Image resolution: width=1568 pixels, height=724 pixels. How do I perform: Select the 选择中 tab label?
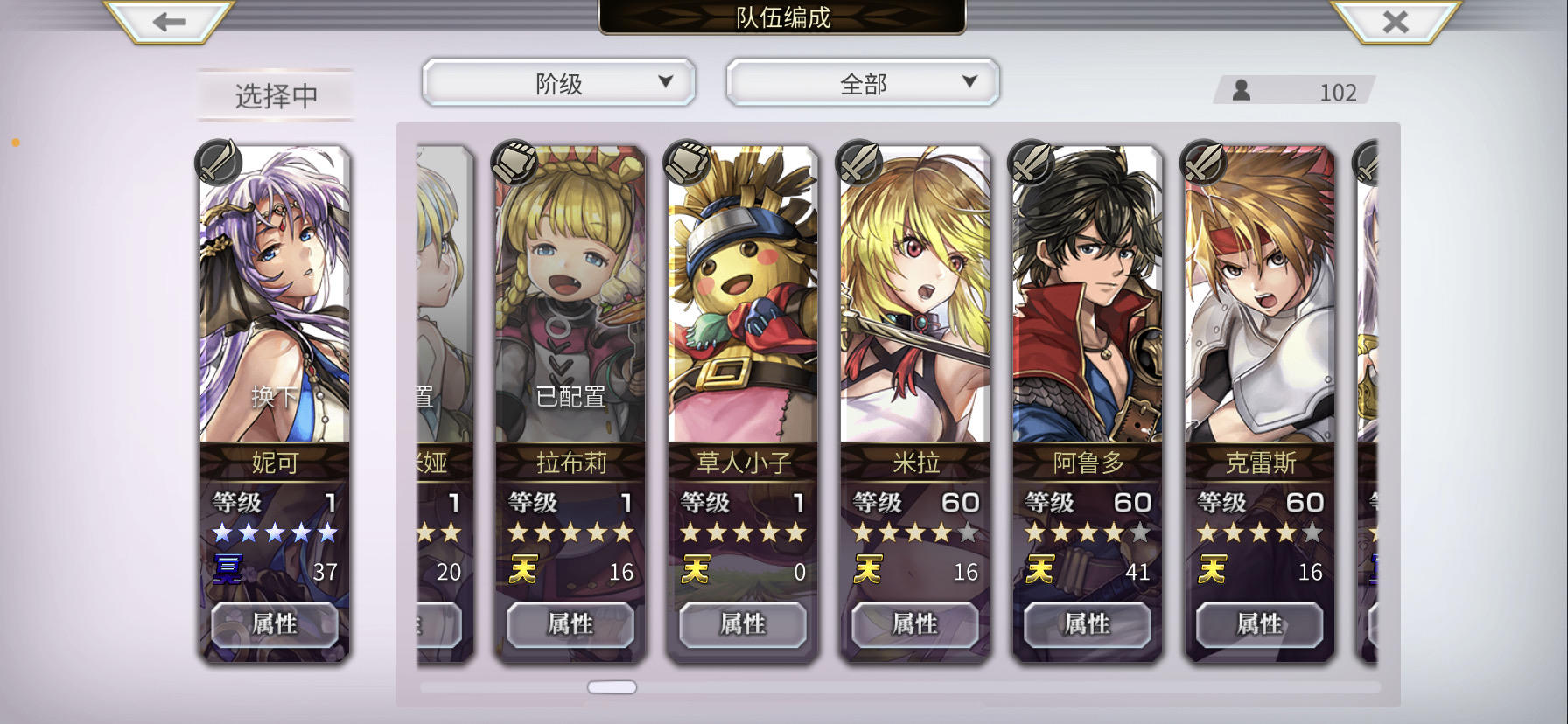(x=276, y=95)
